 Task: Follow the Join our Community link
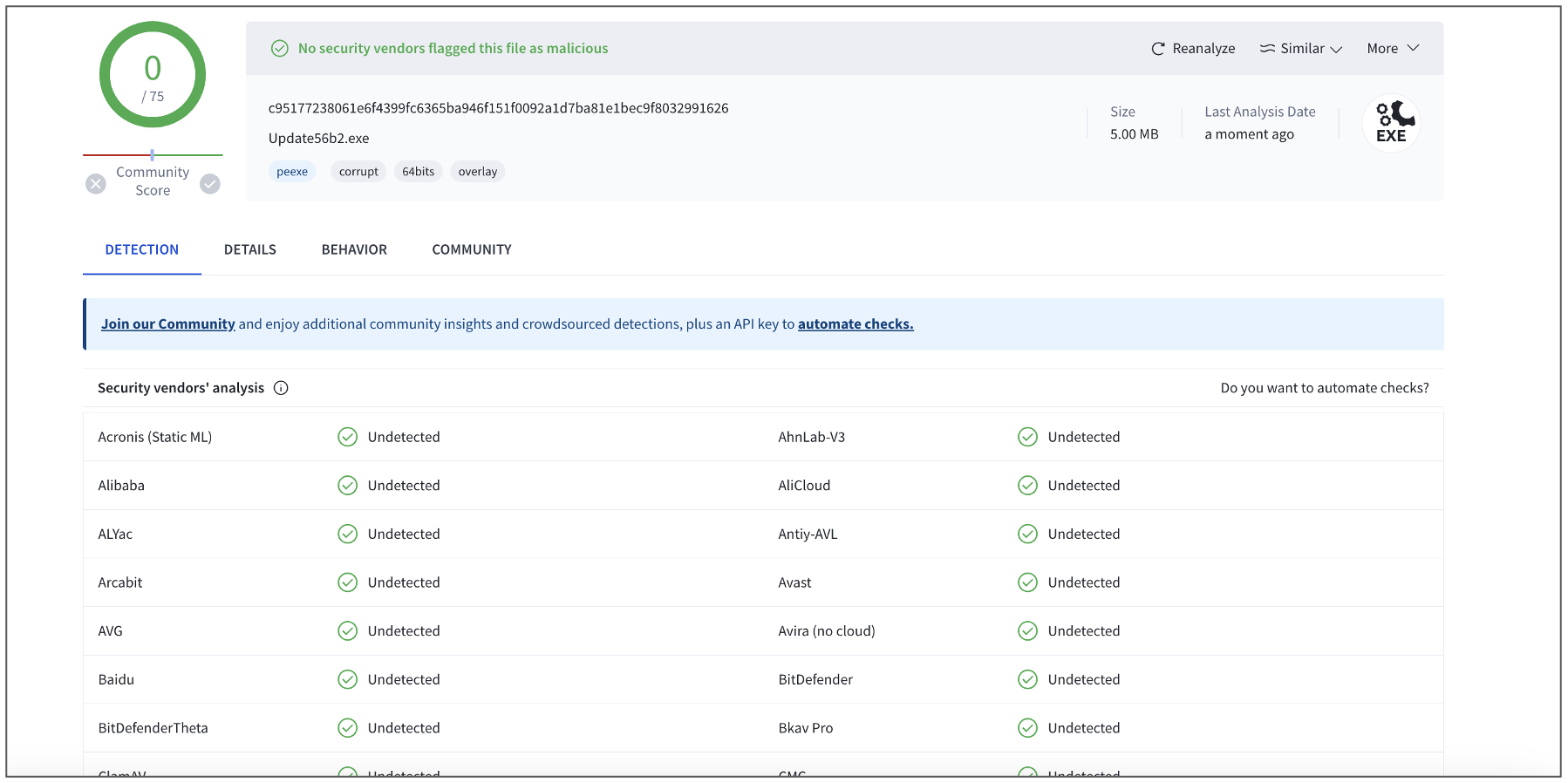point(167,323)
